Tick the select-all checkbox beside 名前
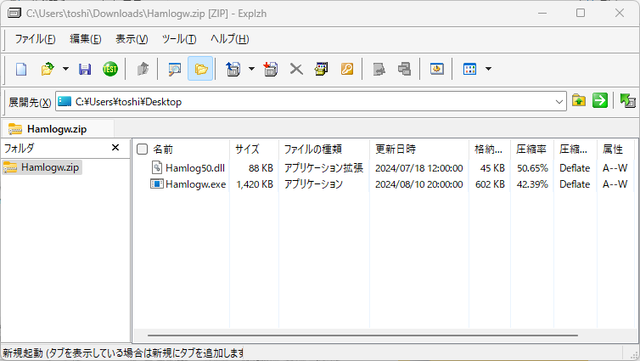 142,149
